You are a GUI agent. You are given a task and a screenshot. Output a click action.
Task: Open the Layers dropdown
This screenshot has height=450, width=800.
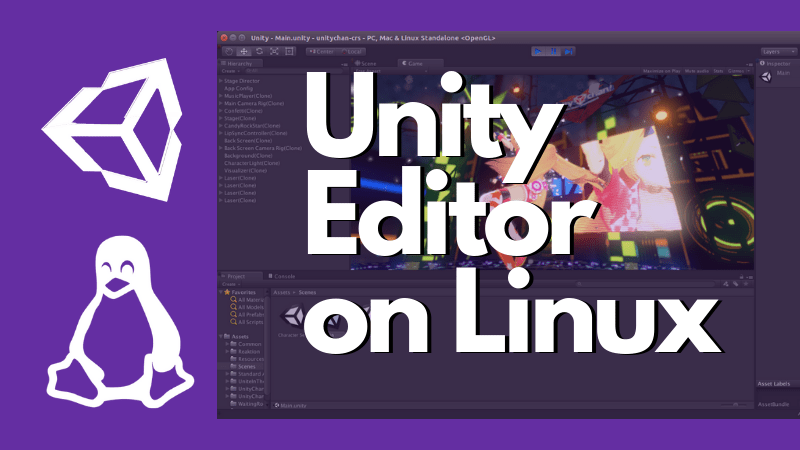point(778,50)
